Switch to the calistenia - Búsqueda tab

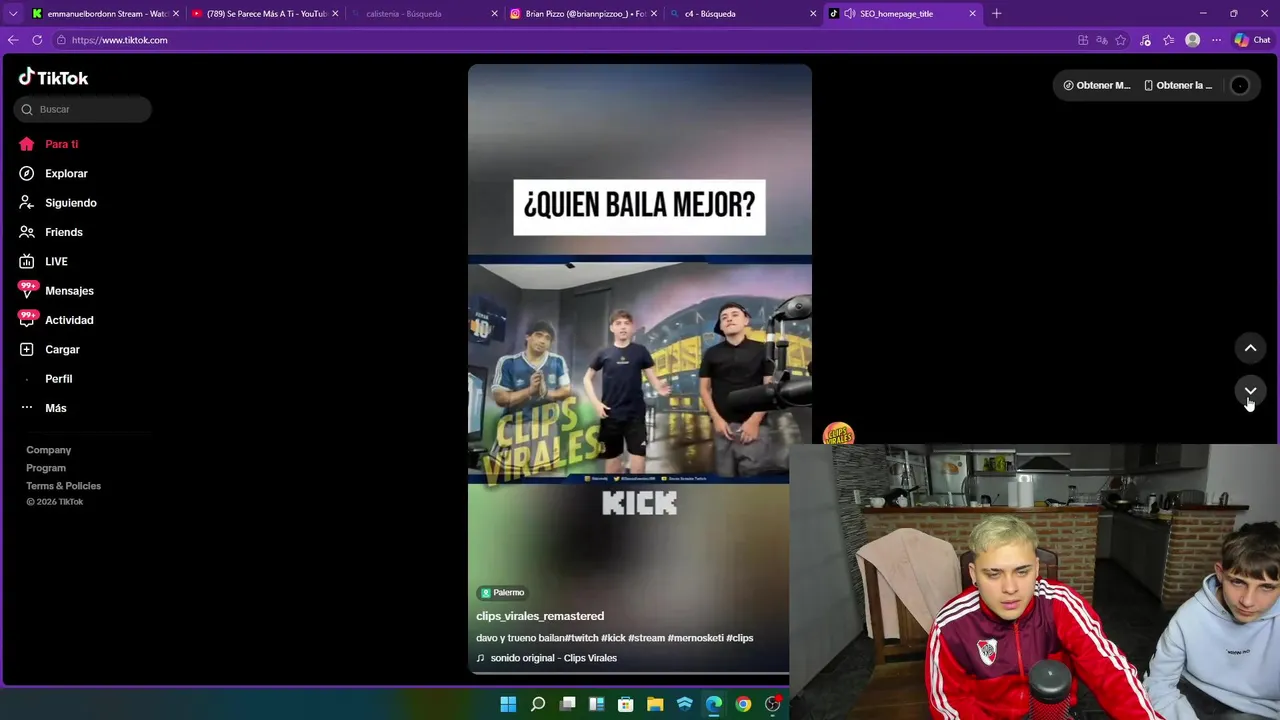tap(423, 14)
